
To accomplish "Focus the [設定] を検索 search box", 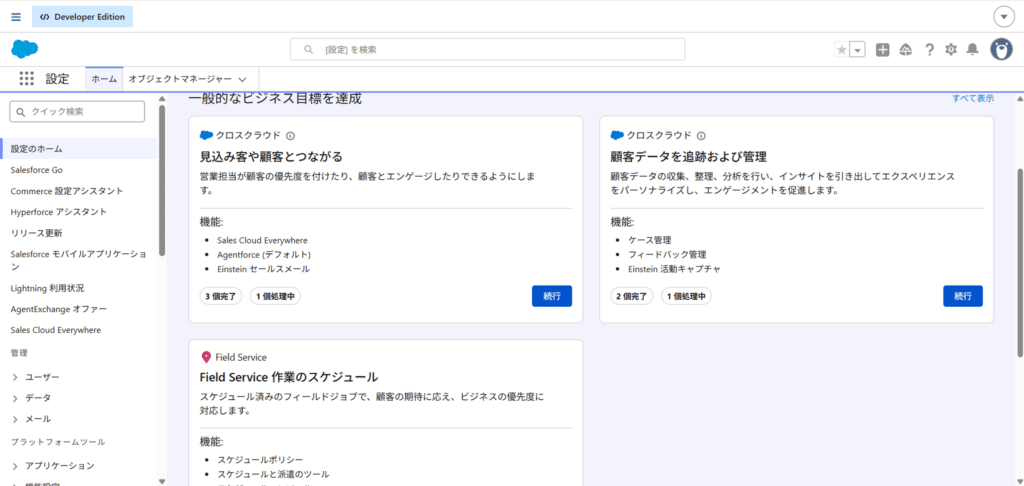I will tap(488, 49).
